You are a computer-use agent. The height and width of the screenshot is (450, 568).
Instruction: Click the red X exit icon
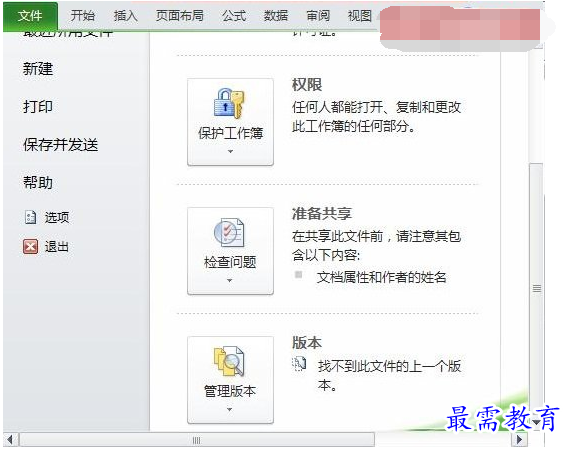[30, 247]
